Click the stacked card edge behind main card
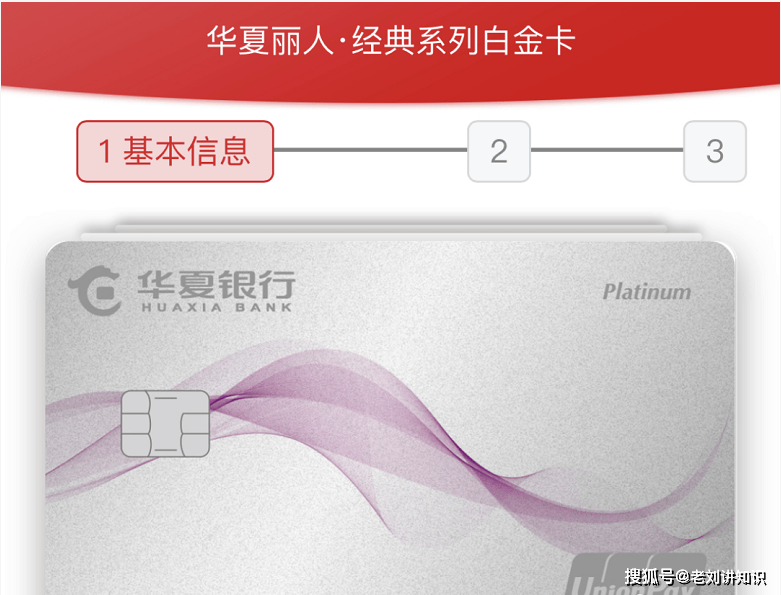Viewport: 781px width, 595px height. click(x=391, y=237)
